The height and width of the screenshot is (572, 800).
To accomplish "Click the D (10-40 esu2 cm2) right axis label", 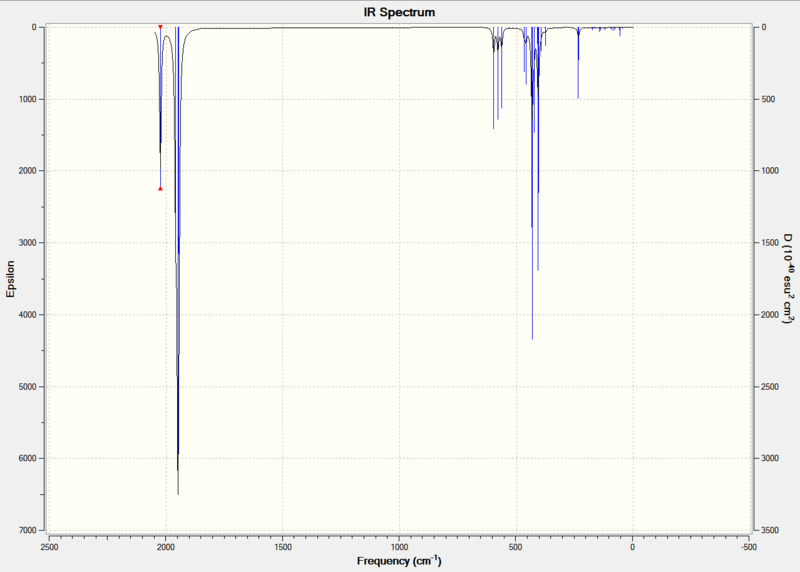I will click(x=789, y=279).
